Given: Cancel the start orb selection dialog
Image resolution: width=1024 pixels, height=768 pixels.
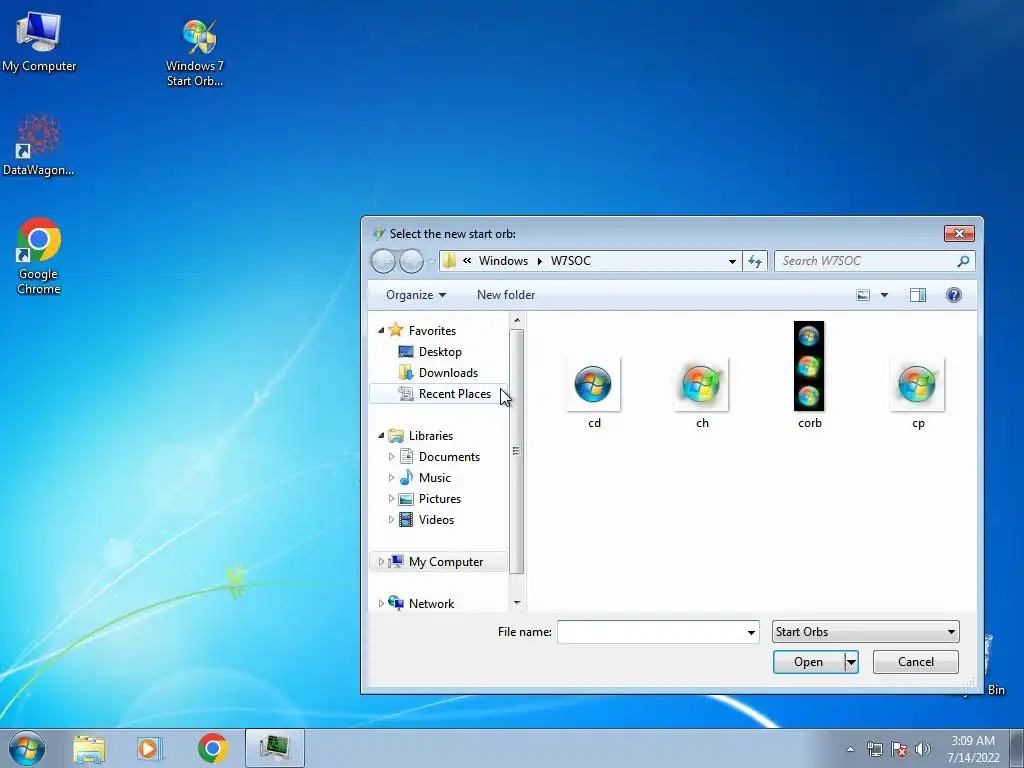Looking at the screenshot, I should 916,662.
